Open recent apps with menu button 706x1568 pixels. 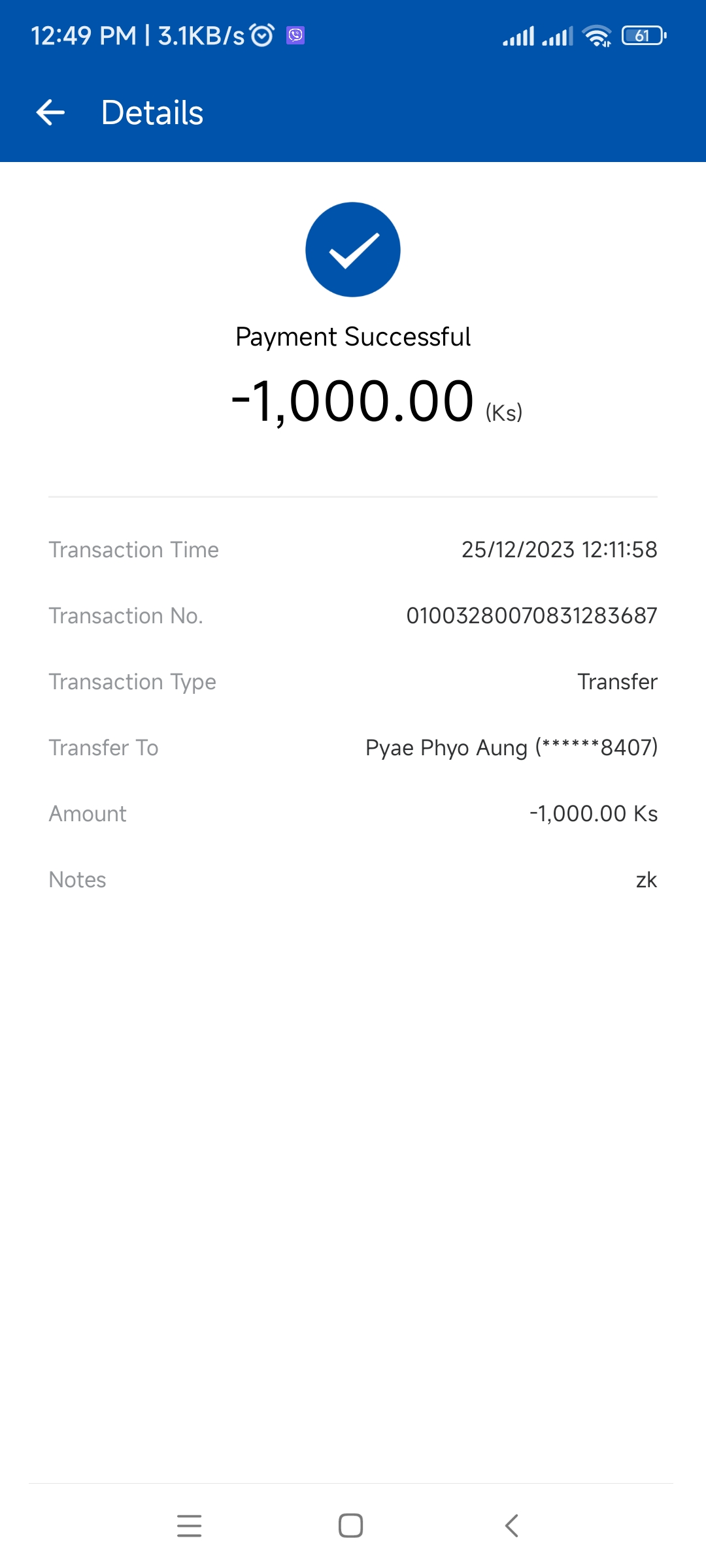point(190,1526)
